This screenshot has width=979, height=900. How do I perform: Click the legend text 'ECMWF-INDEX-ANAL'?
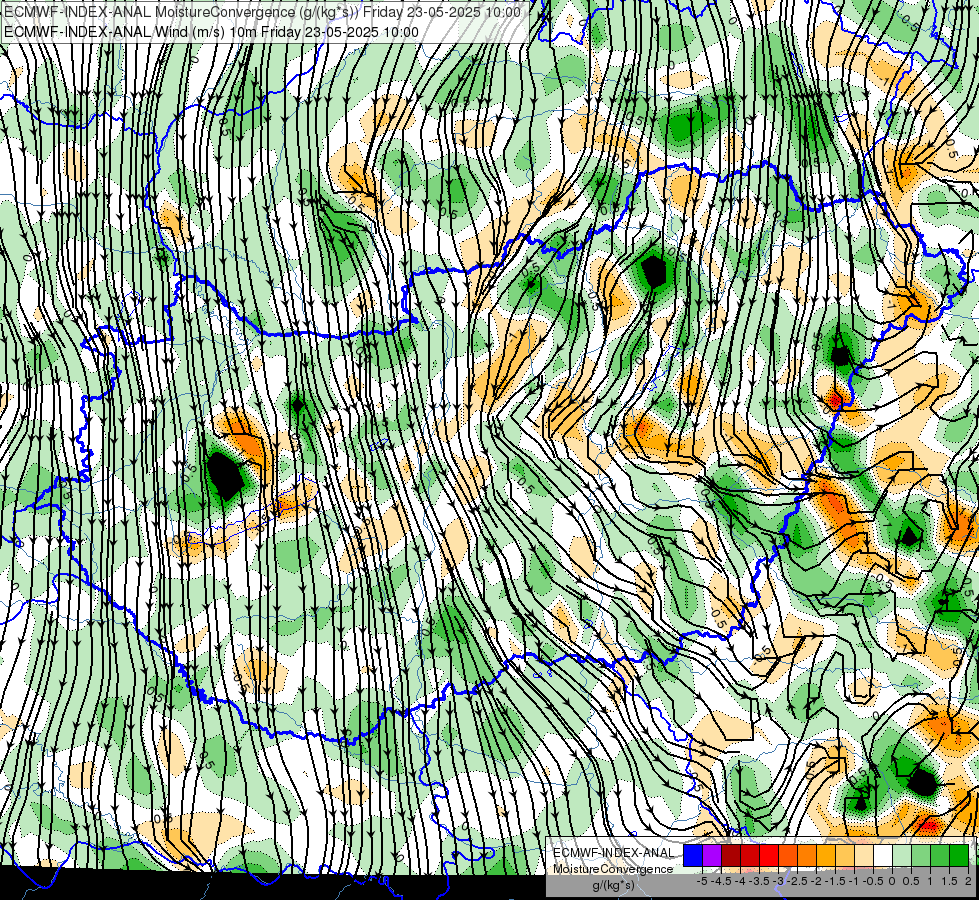613,853
